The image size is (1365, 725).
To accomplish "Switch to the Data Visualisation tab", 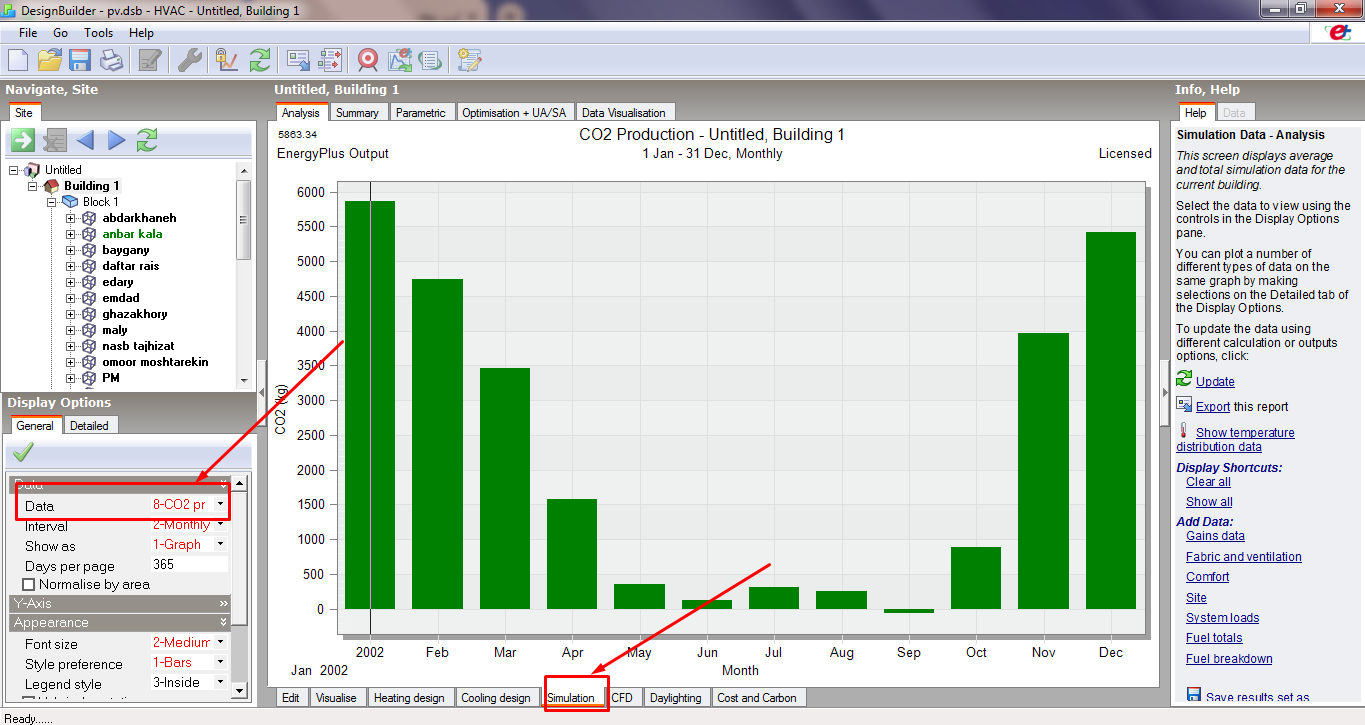I will click(625, 113).
